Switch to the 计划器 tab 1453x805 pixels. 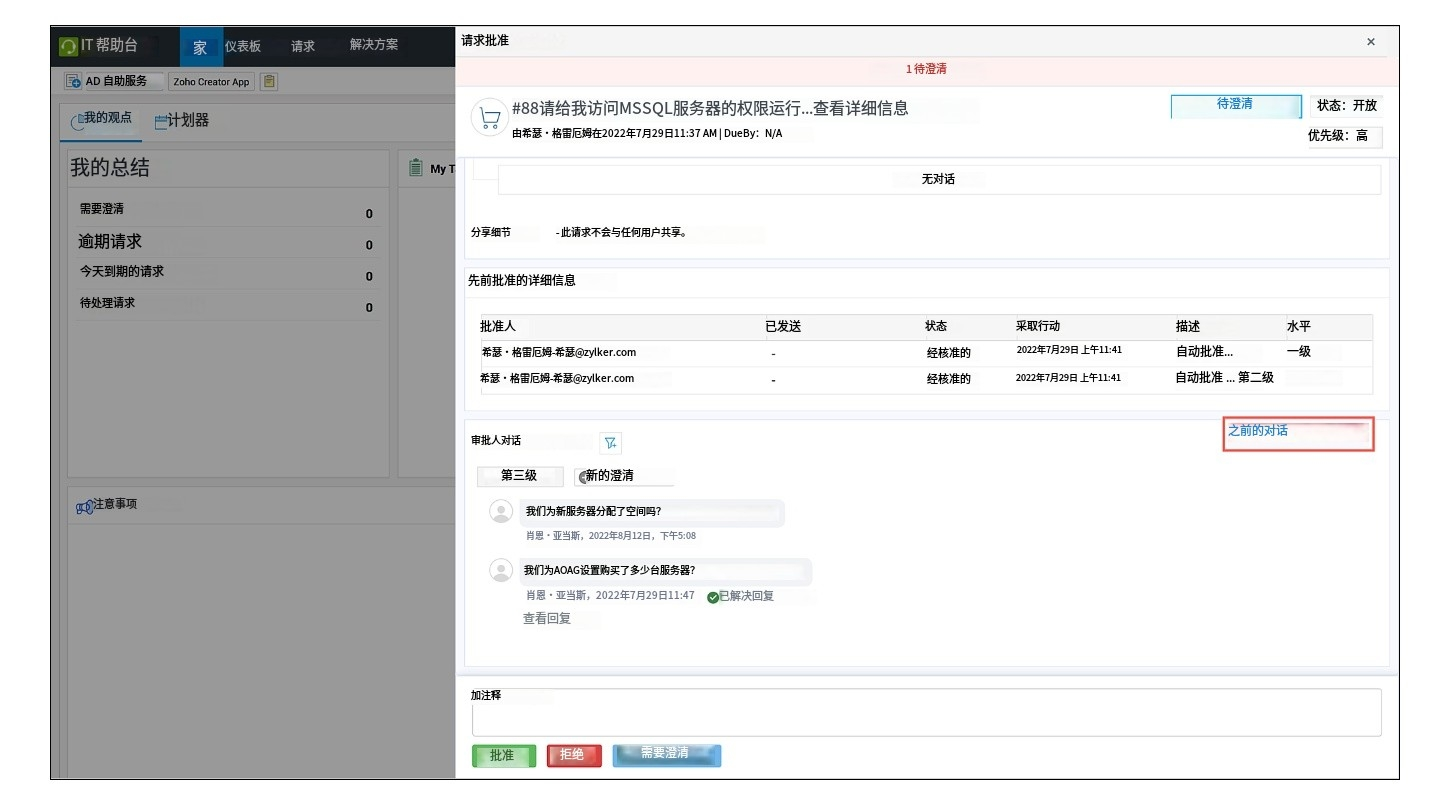pyautogui.click(x=182, y=121)
